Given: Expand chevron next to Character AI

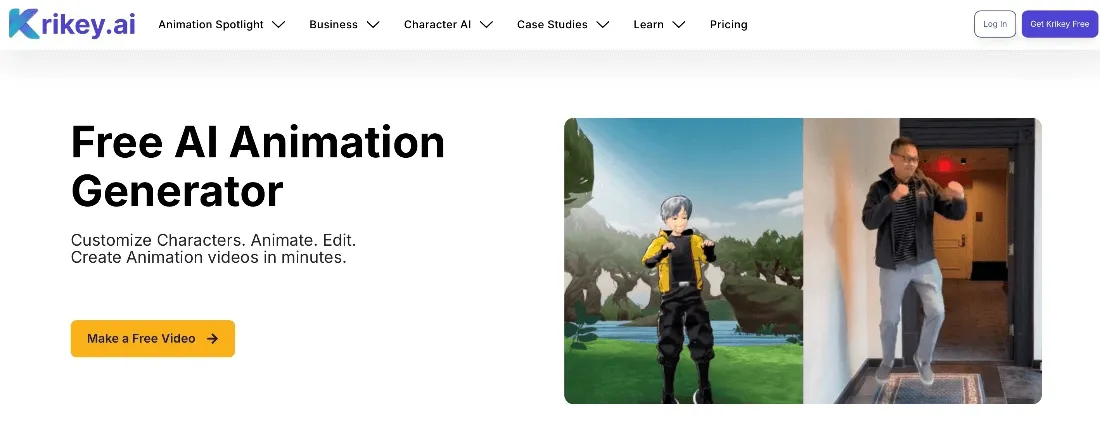Looking at the screenshot, I should click(x=487, y=25).
